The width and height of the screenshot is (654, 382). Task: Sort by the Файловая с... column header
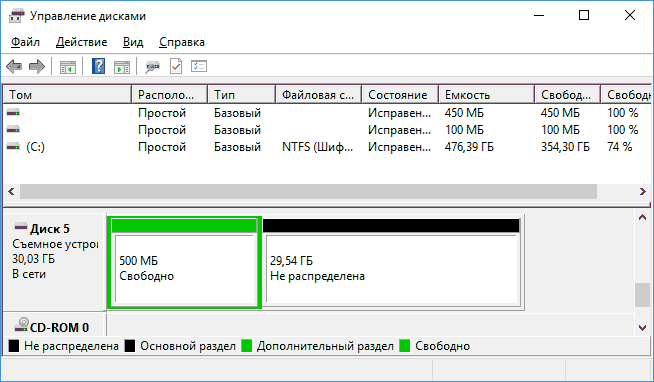319,95
